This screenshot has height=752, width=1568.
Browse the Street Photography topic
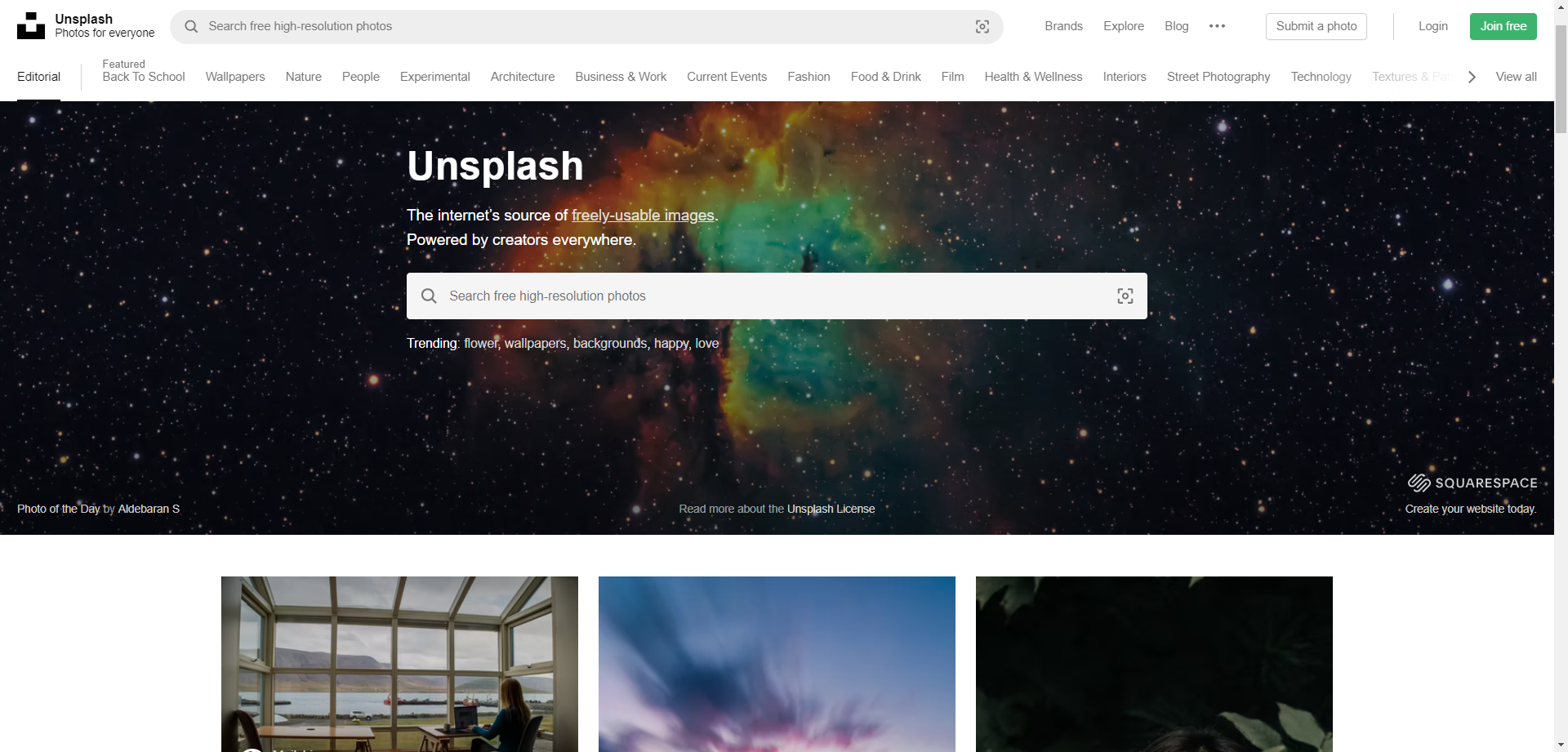tap(1218, 77)
